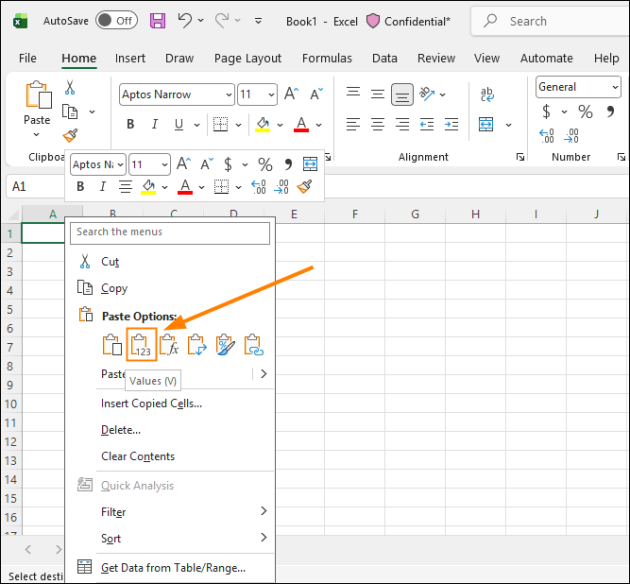Click ribbon Comma Style icon
Screen dimensions: 630x584
[x=610, y=111]
